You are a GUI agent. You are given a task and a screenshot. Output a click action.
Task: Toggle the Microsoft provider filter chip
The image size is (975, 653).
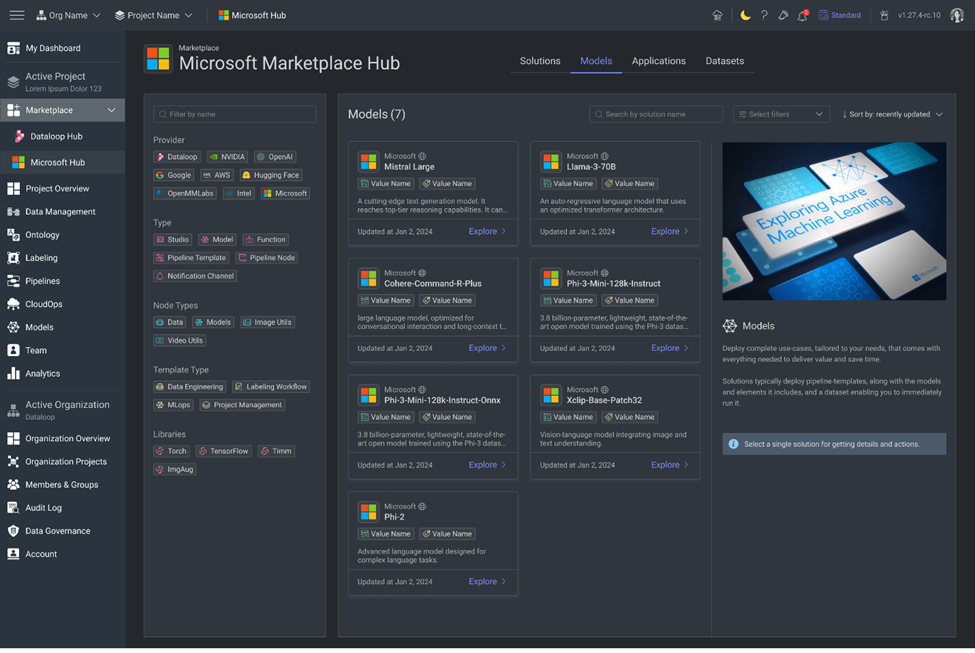click(285, 193)
